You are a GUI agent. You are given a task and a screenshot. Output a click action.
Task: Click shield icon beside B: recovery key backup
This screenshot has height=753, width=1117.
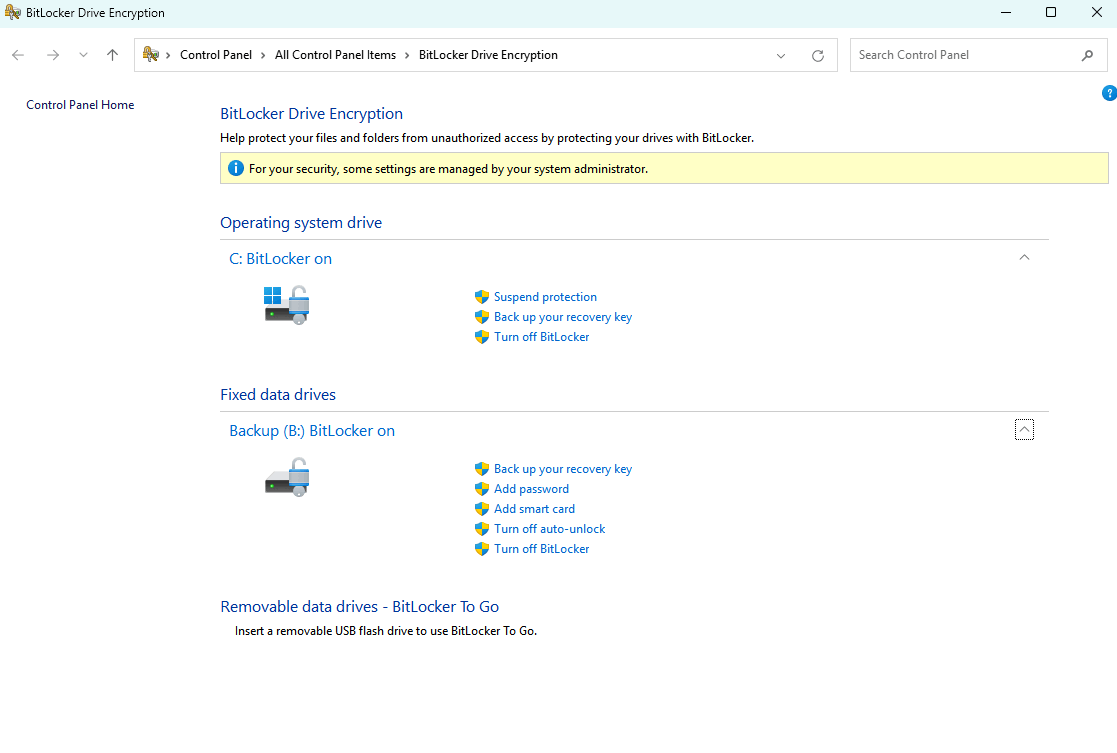pyautogui.click(x=482, y=469)
